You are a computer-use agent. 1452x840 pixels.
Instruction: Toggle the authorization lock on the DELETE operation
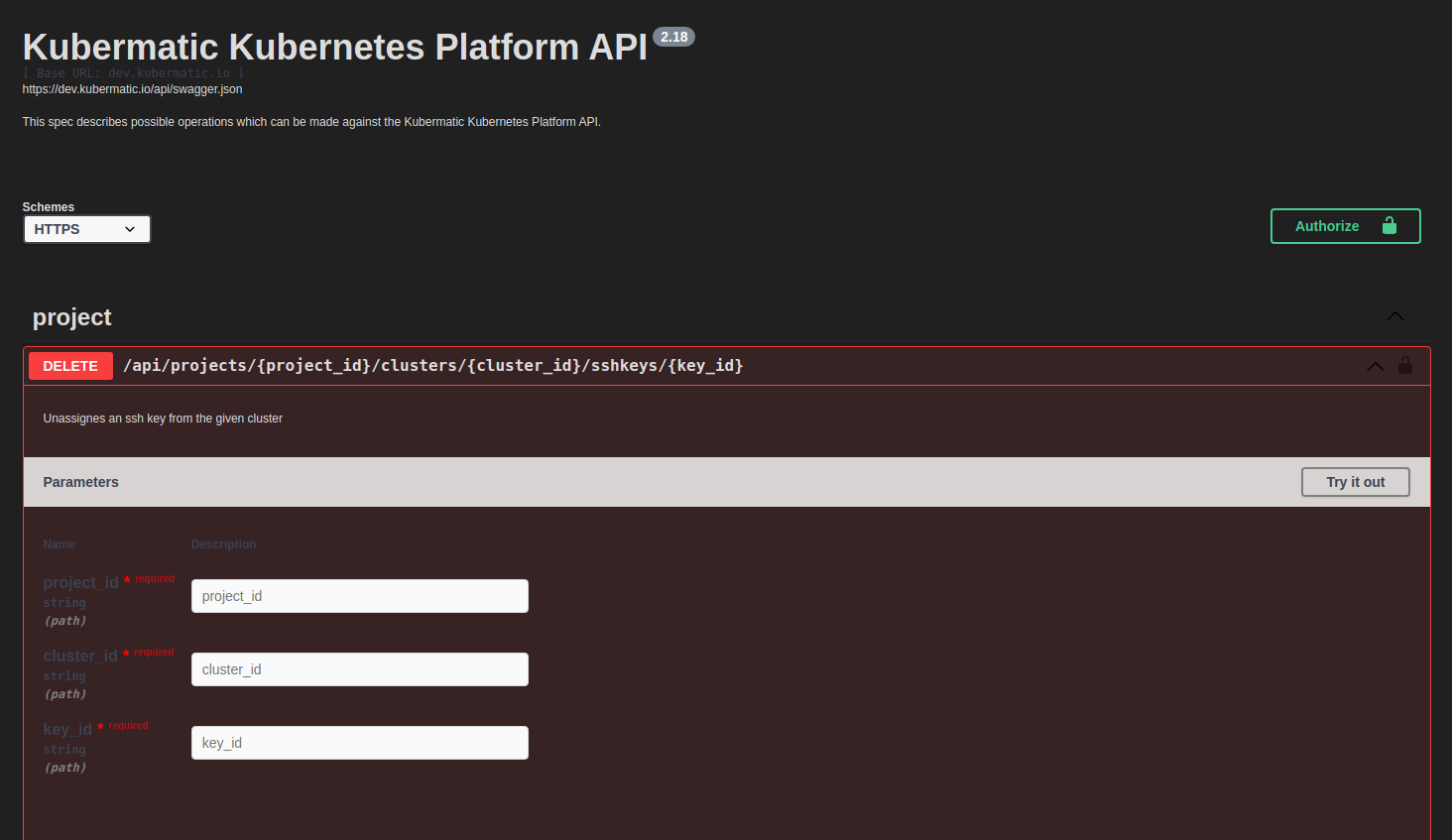1405,365
